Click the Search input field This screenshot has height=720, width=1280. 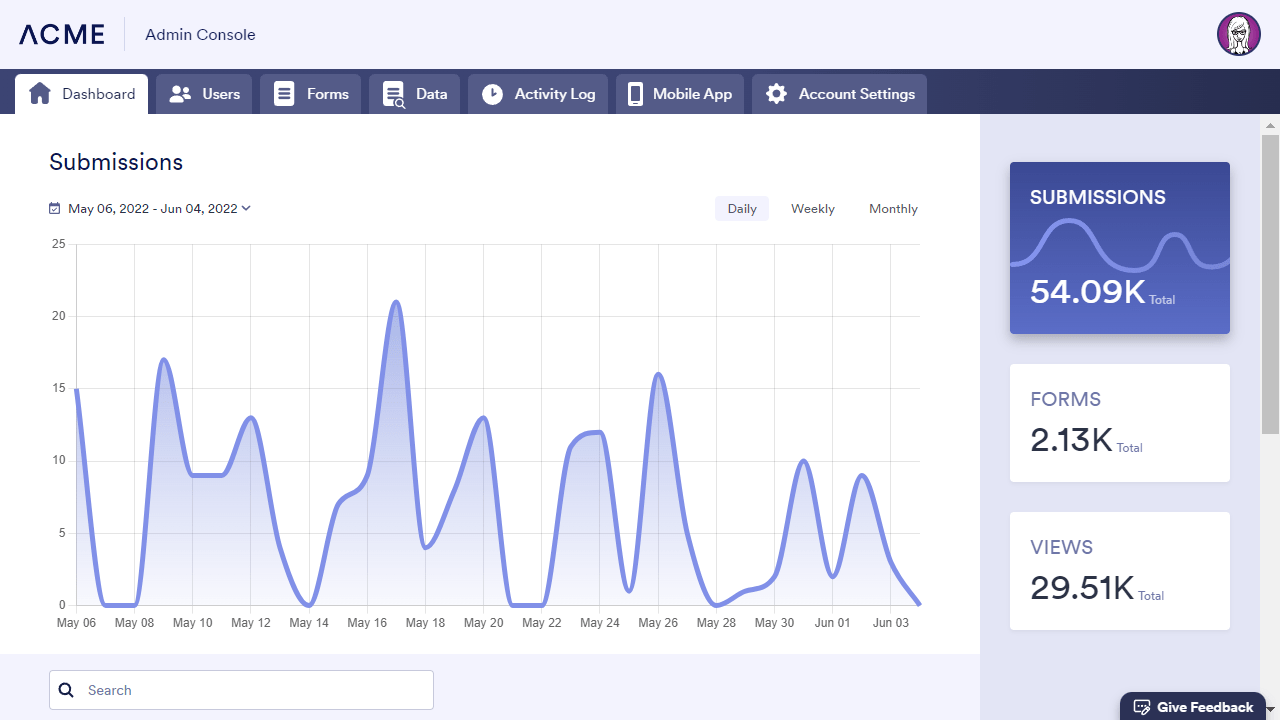tap(242, 690)
